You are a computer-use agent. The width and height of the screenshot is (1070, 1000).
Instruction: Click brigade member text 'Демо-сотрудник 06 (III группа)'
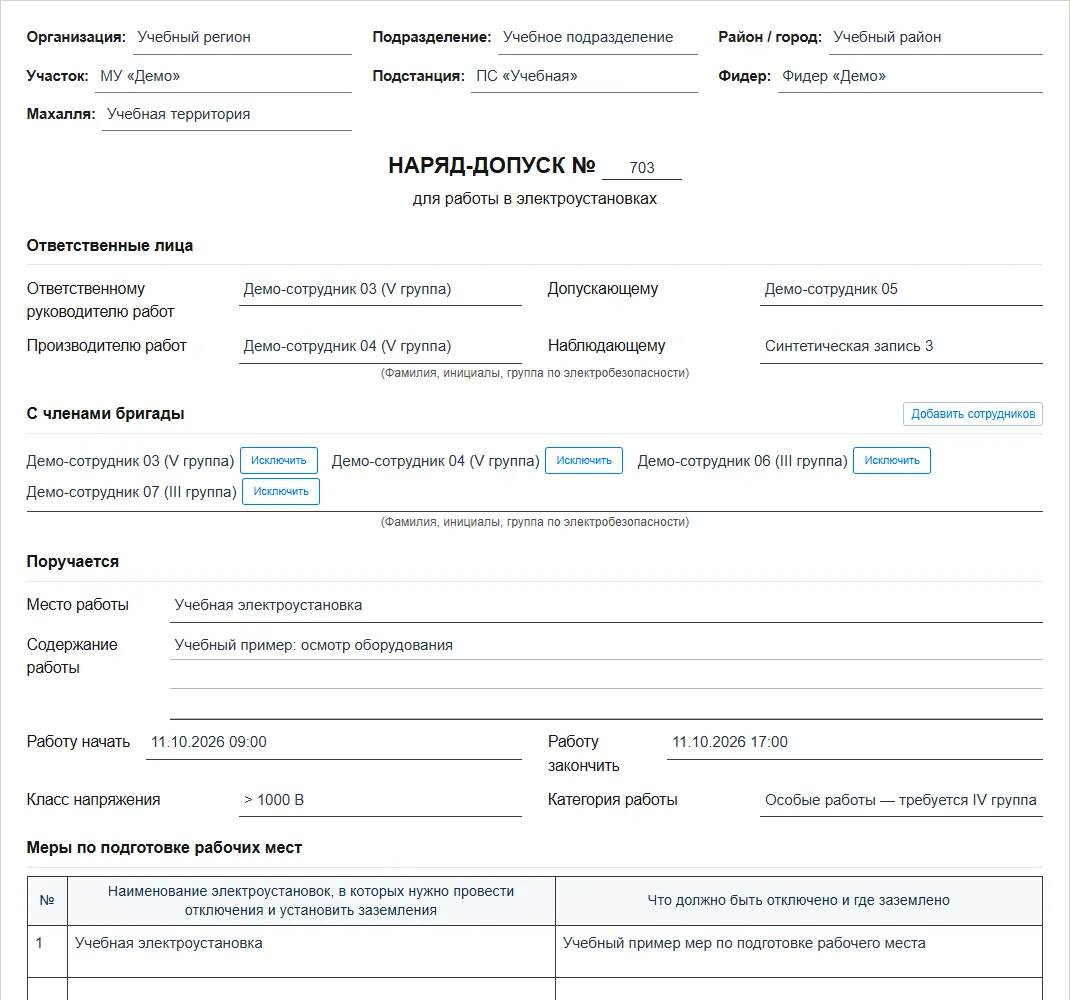[742, 461]
